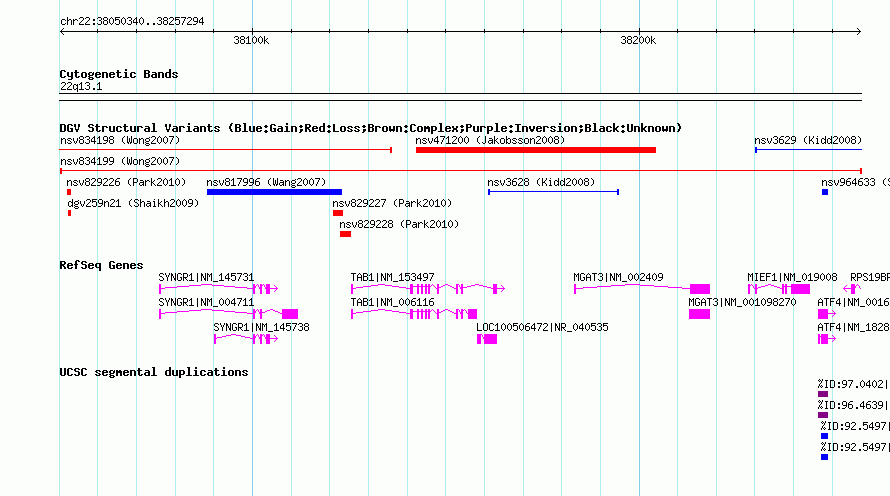The image size is (890, 496).
Task: Open the SYNGR1|NM_145738 gene glyph
Action: point(246,339)
